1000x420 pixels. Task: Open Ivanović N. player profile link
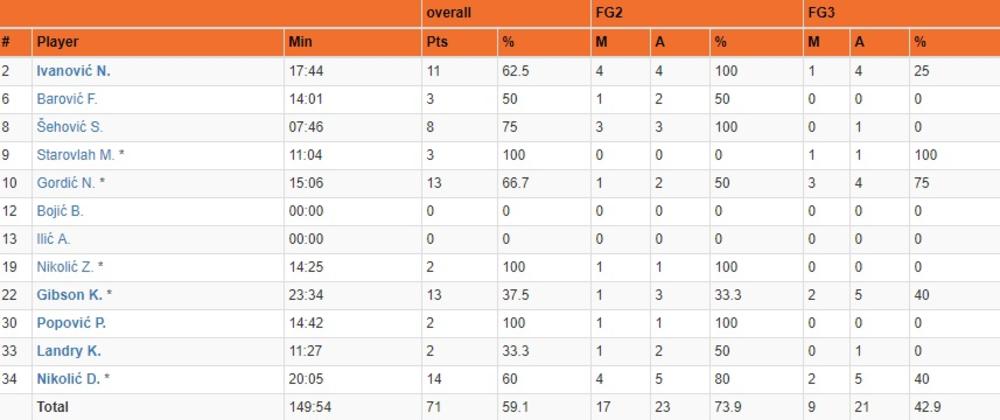[73, 71]
